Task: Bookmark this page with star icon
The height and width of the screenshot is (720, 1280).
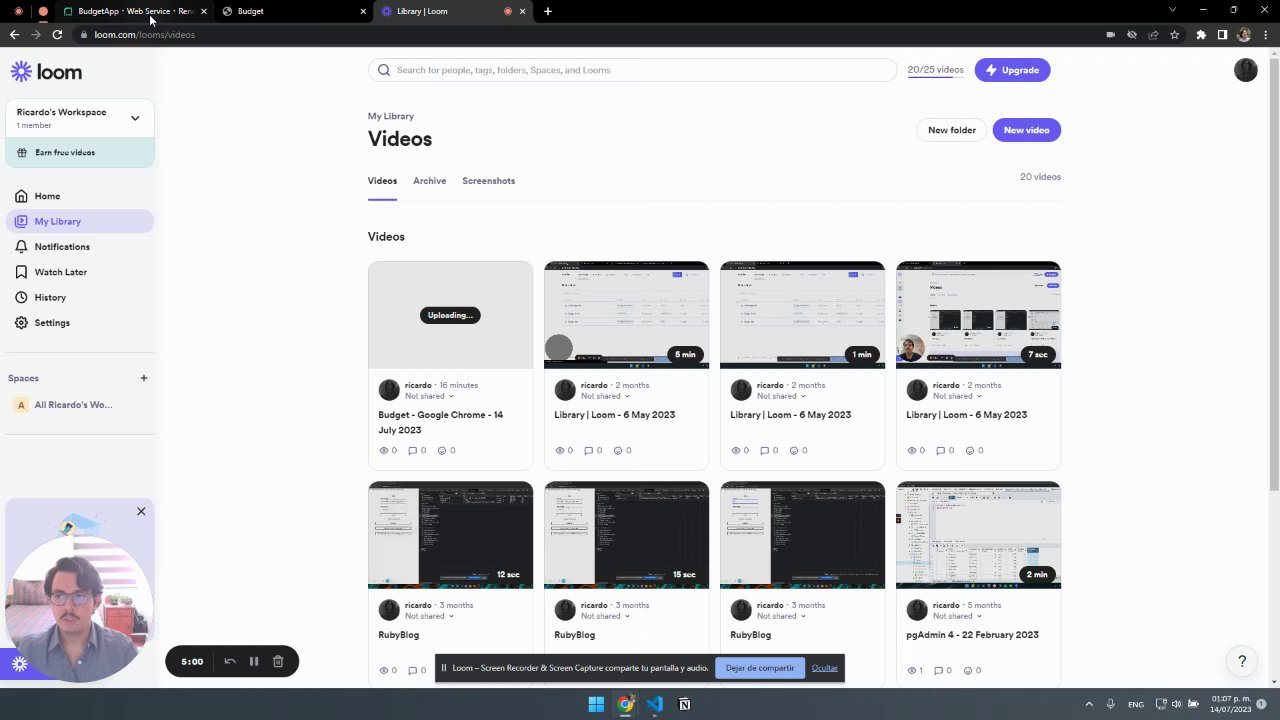Action: [1175, 34]
